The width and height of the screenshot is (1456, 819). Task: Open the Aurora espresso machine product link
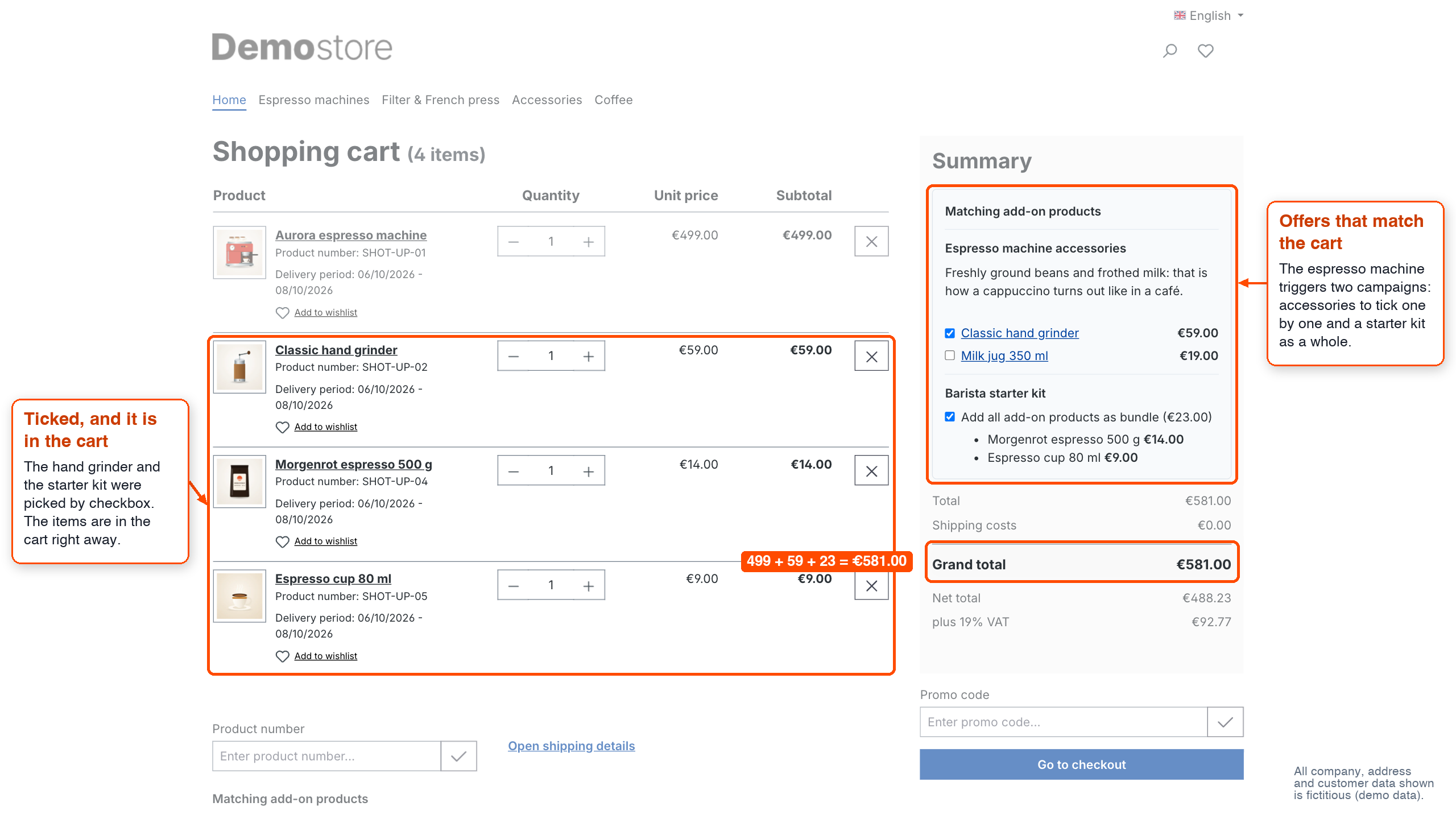coord(351,235)
